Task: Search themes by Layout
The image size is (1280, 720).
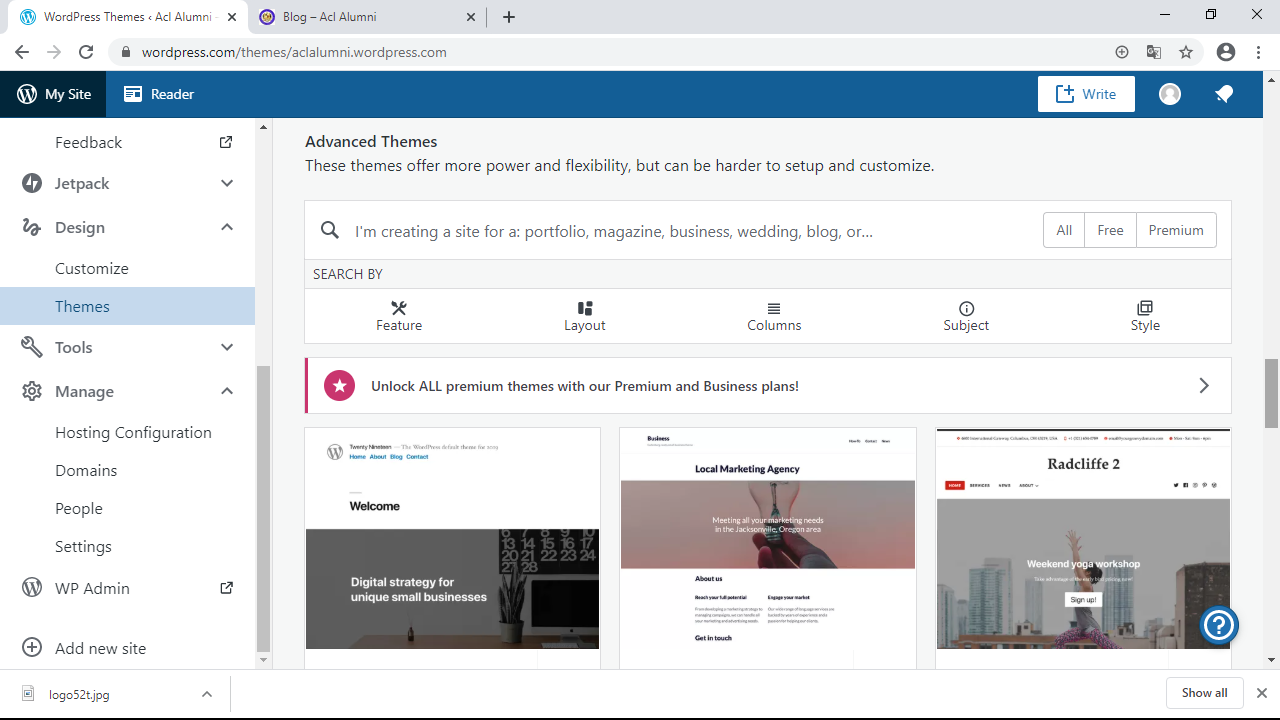Action: click(585, 316)
